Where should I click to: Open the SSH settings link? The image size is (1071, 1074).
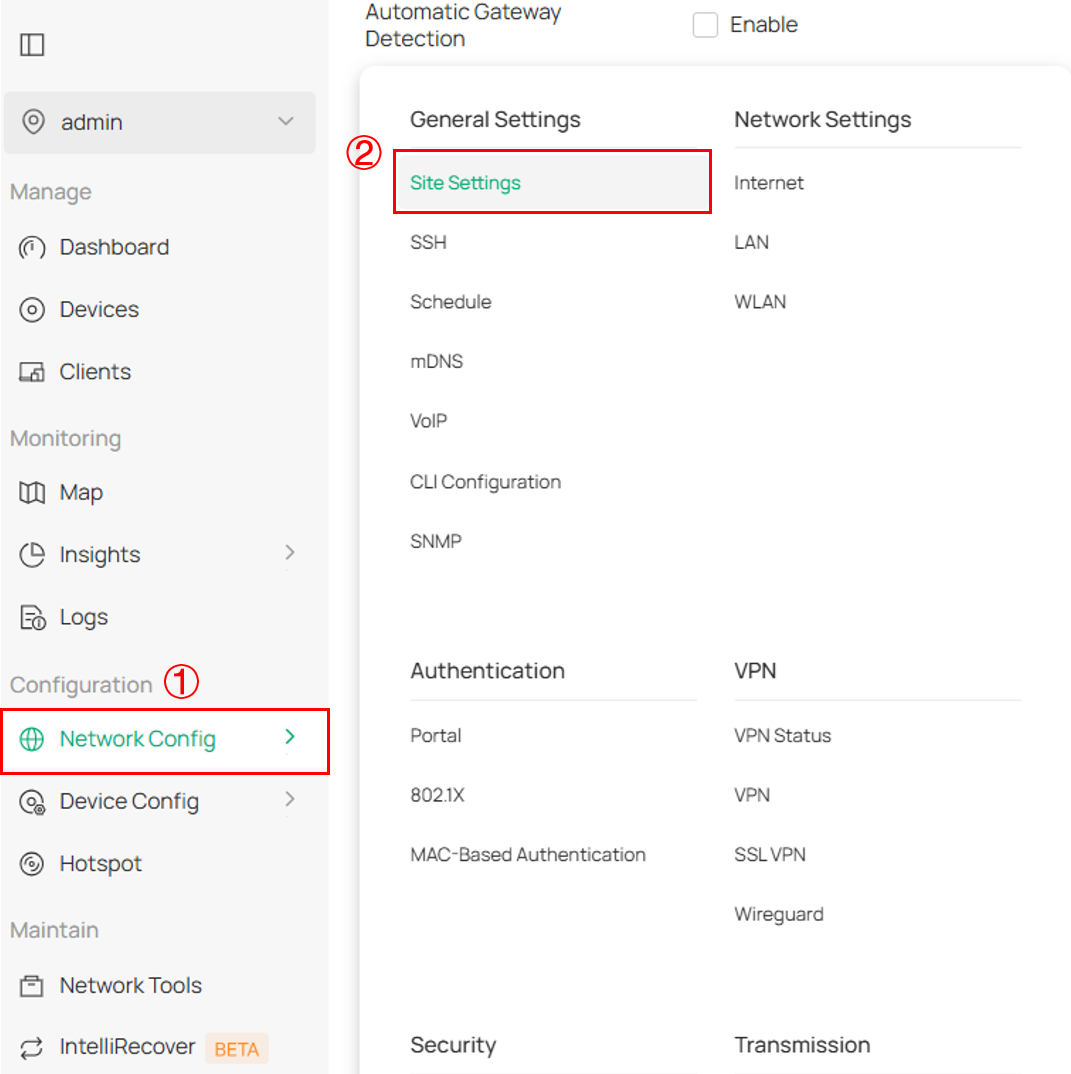pyautogui.click(x=428, y=242)
